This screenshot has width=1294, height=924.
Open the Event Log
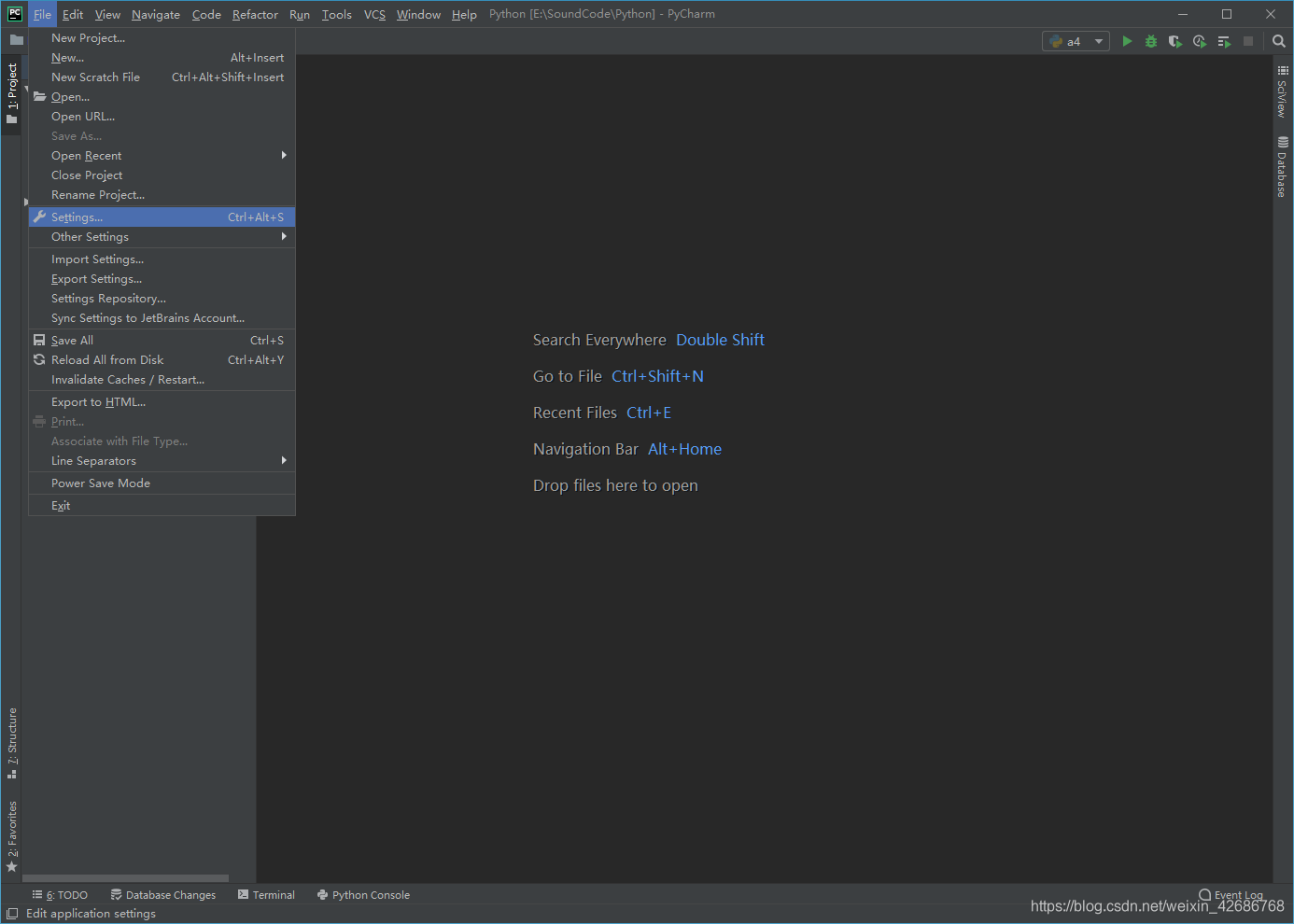[1231, 895]
